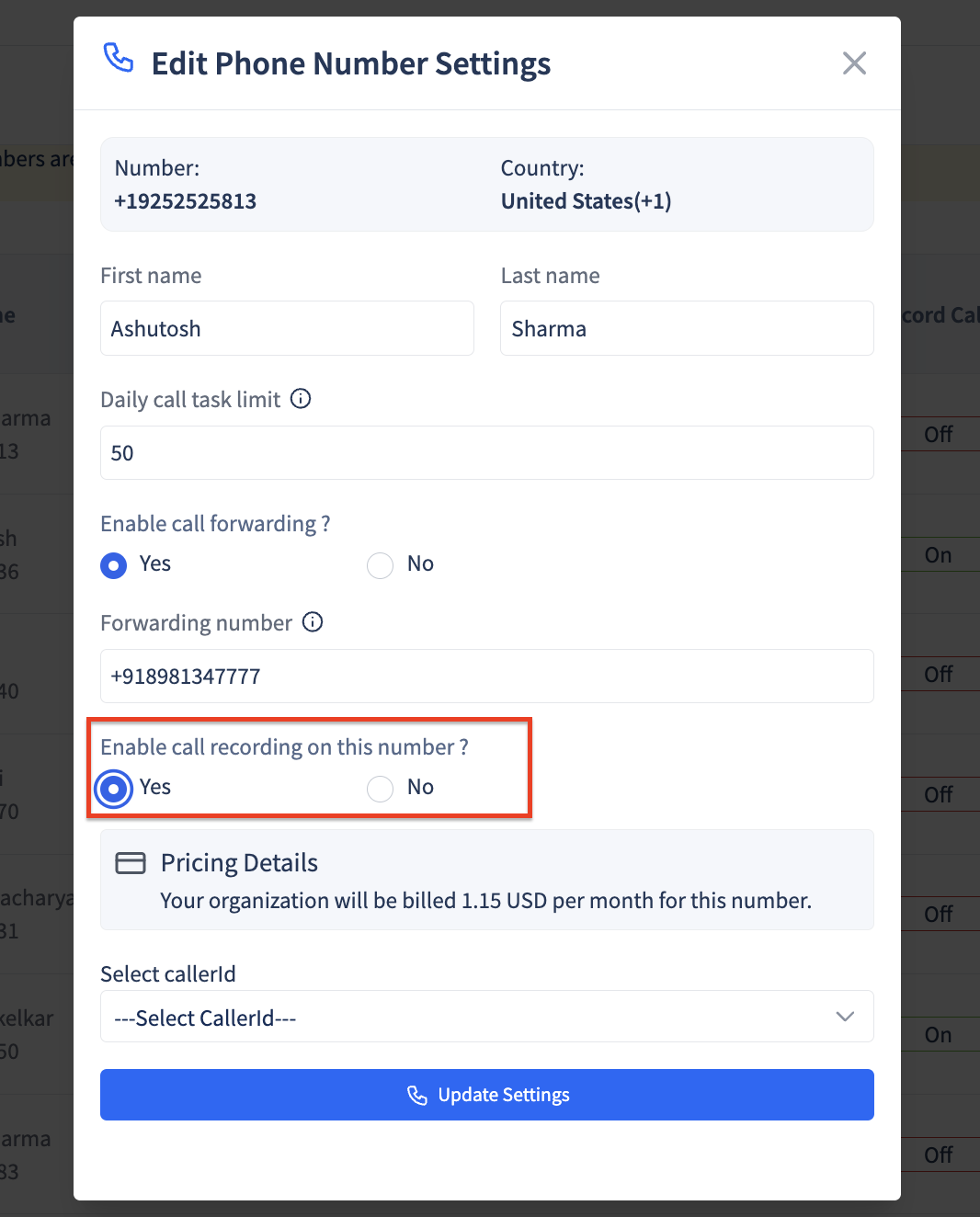Click the info icon next to Daily call task limit

coord(301,399)
